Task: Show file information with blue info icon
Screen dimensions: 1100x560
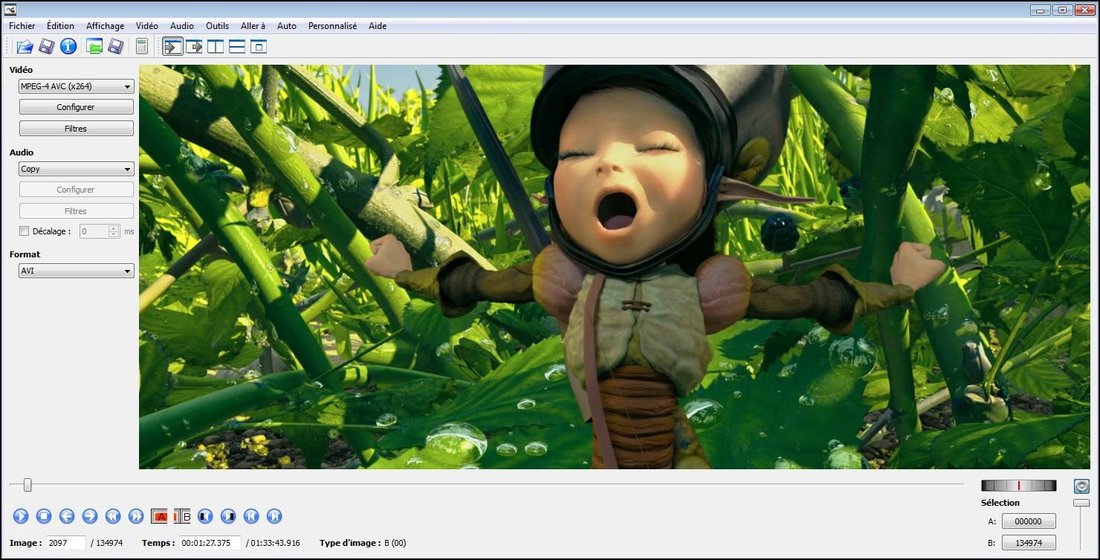Action: (68, 46)
